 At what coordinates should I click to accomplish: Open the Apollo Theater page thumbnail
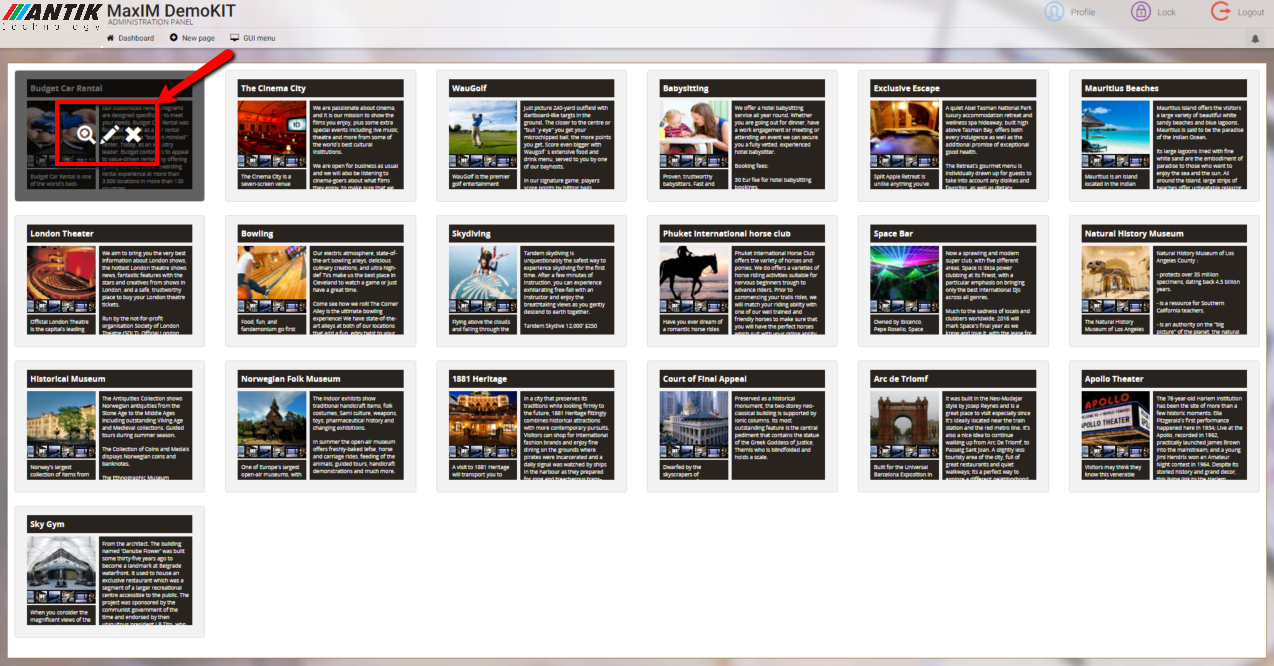1164,426
